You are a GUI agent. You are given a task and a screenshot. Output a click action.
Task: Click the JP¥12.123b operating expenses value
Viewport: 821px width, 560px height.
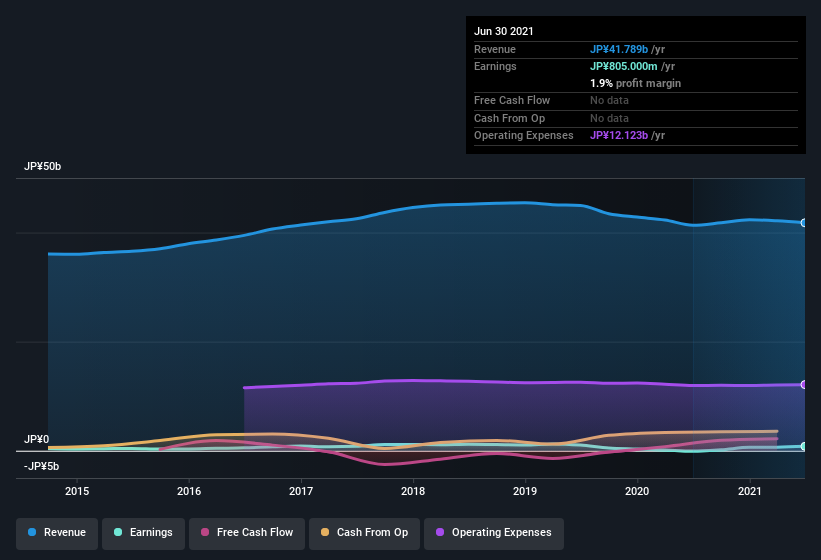coord(619,135)
